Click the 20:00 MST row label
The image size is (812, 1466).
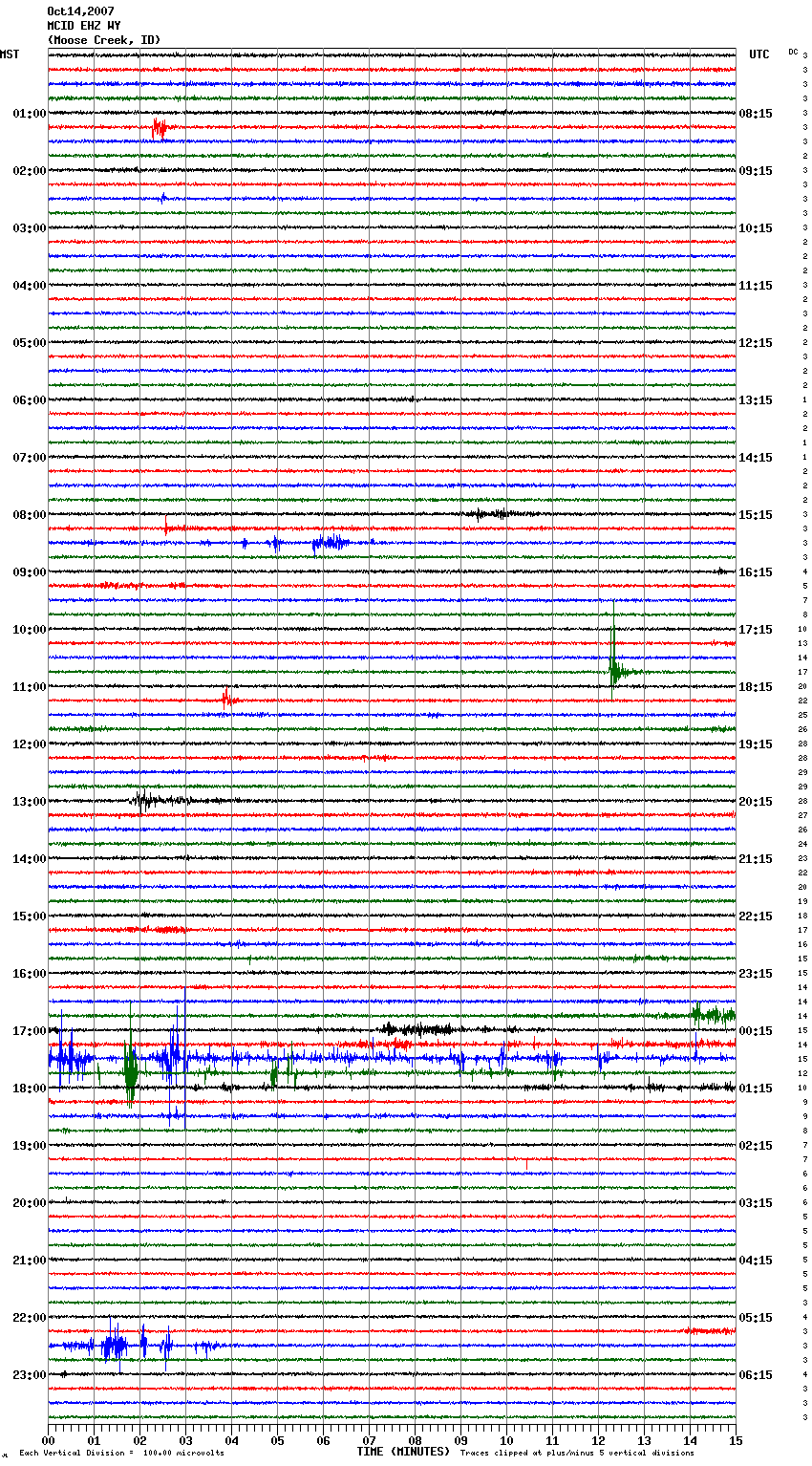click(30, 1203)
